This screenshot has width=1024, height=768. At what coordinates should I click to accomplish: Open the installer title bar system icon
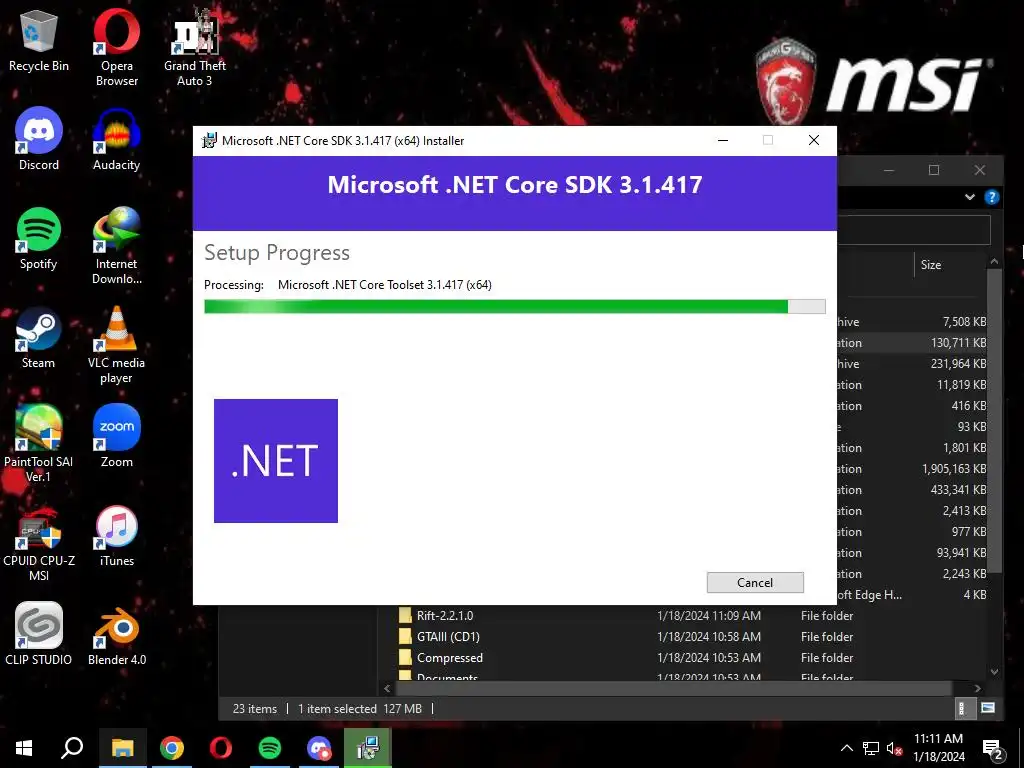209,140
